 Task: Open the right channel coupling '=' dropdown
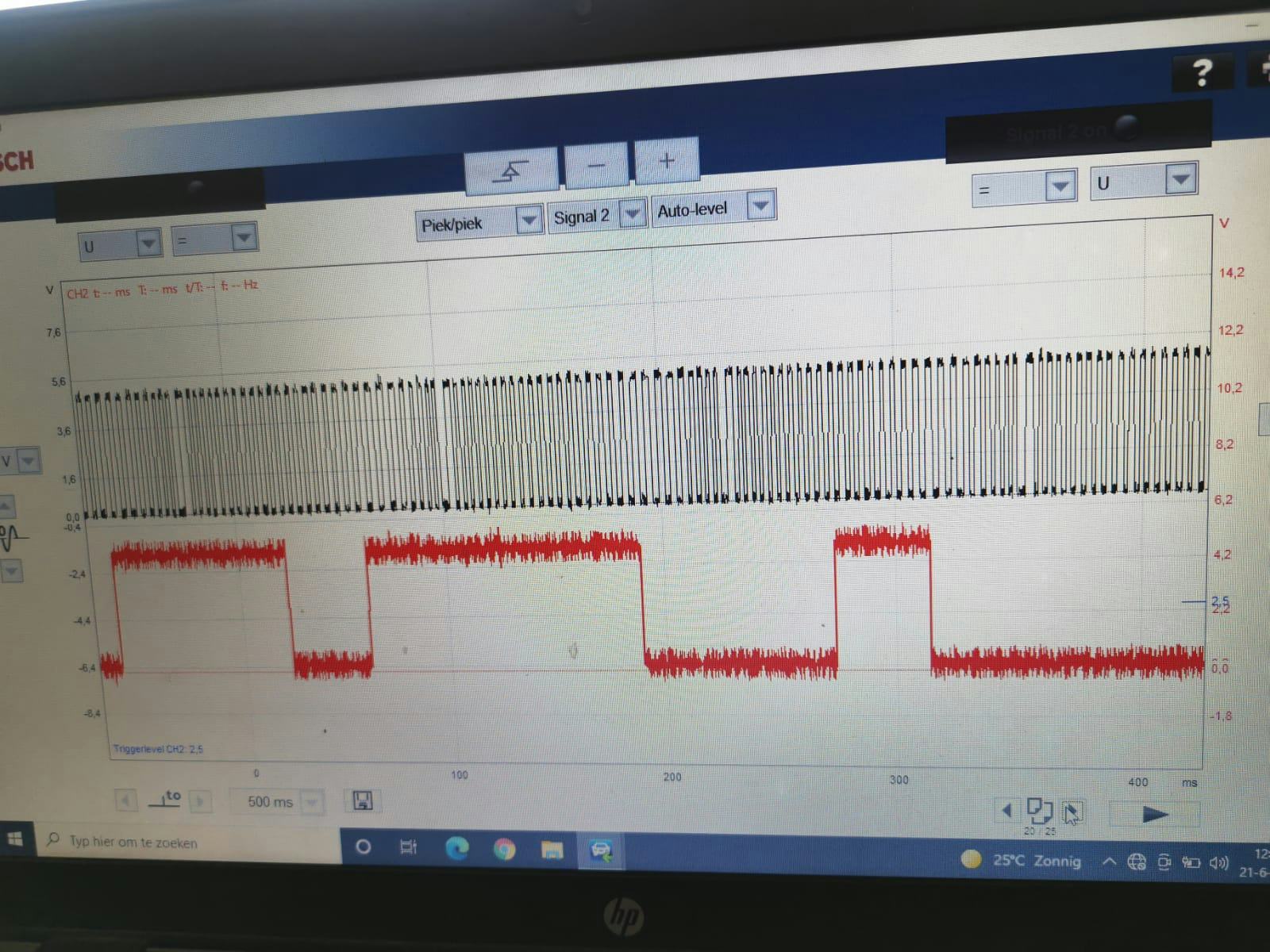1060,186
